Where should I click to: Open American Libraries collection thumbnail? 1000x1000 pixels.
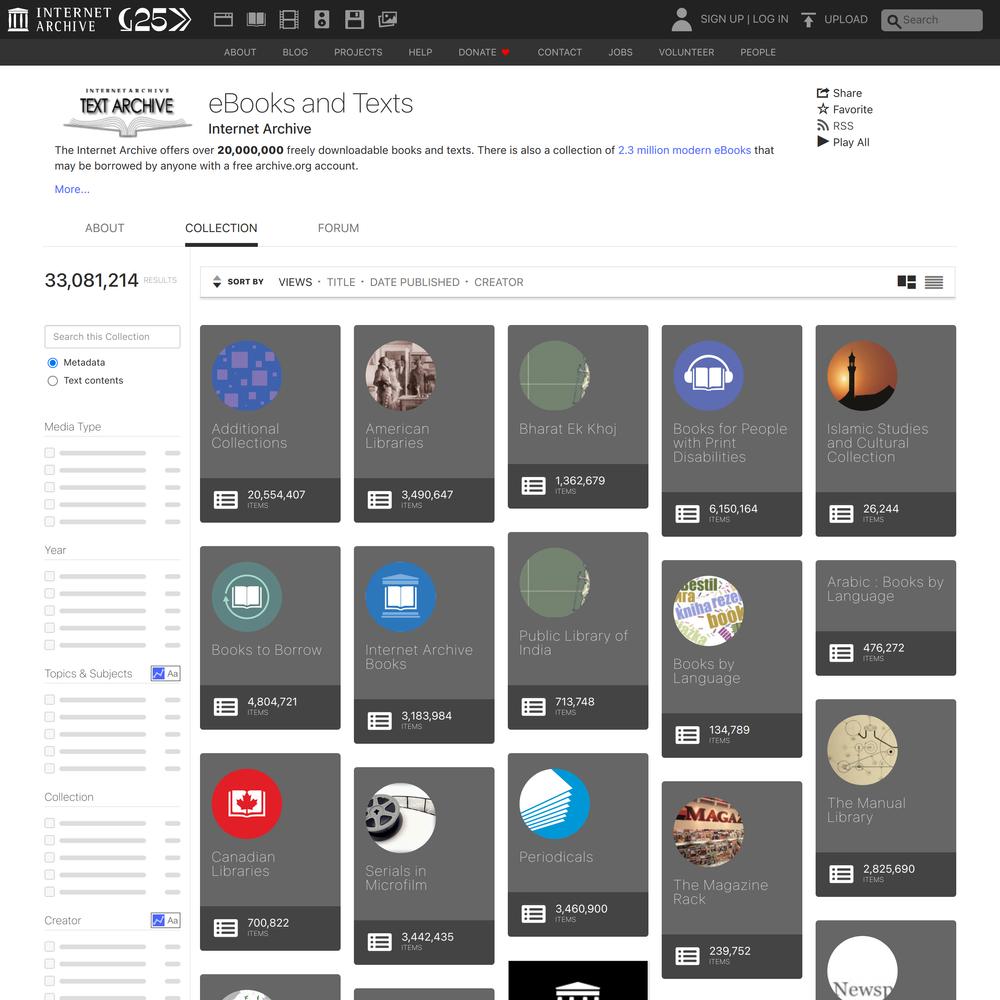click(x=401, y=375)
